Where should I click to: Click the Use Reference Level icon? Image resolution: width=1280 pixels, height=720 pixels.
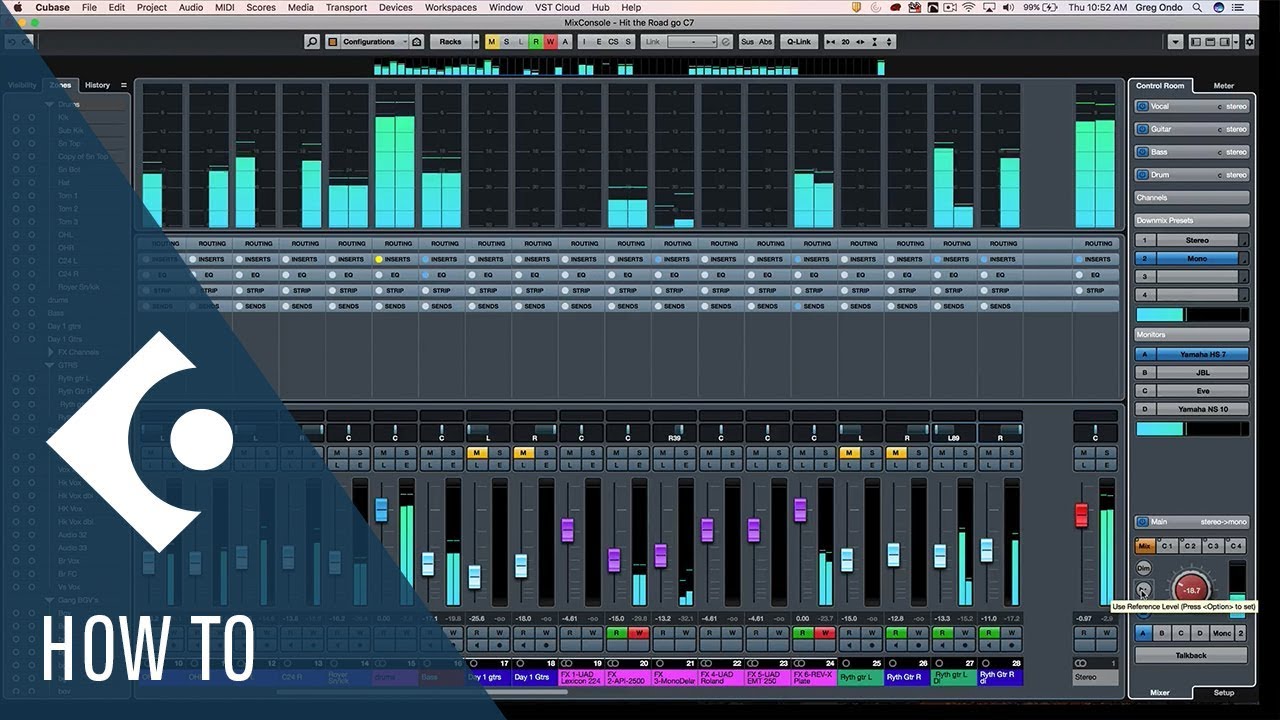(1144, 590)
